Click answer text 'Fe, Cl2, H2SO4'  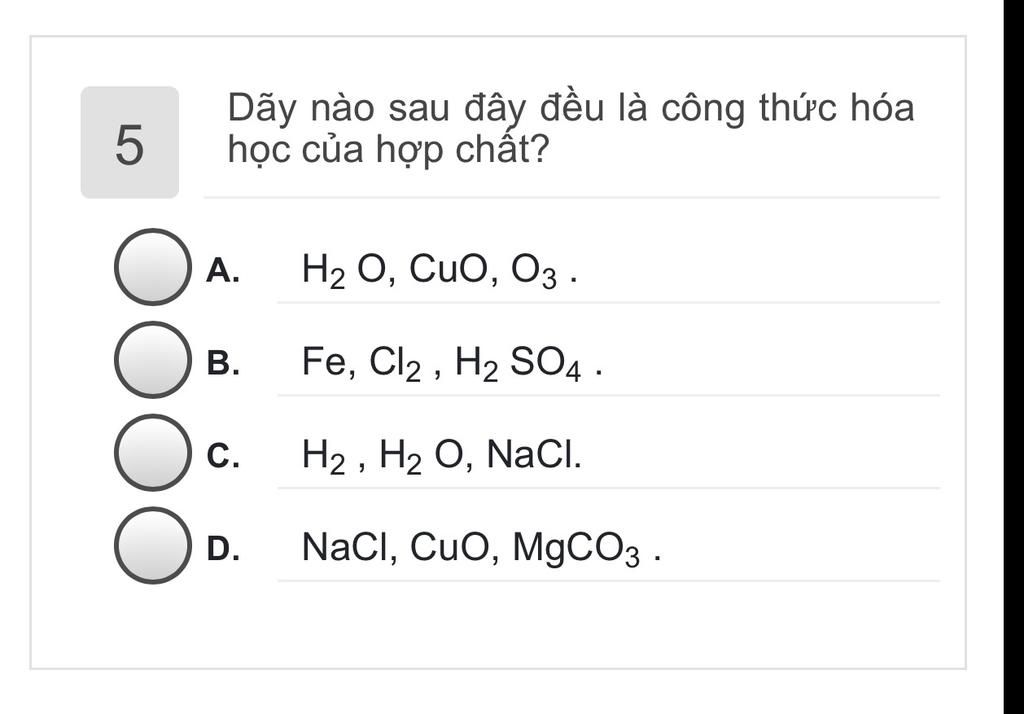pos(451,363)
